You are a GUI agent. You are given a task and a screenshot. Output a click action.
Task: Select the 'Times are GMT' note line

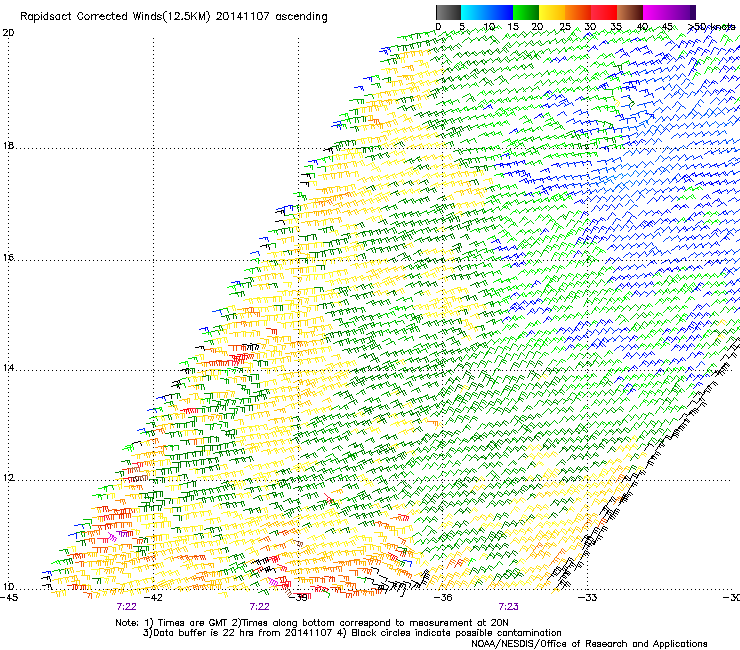[x=312, y=623]
